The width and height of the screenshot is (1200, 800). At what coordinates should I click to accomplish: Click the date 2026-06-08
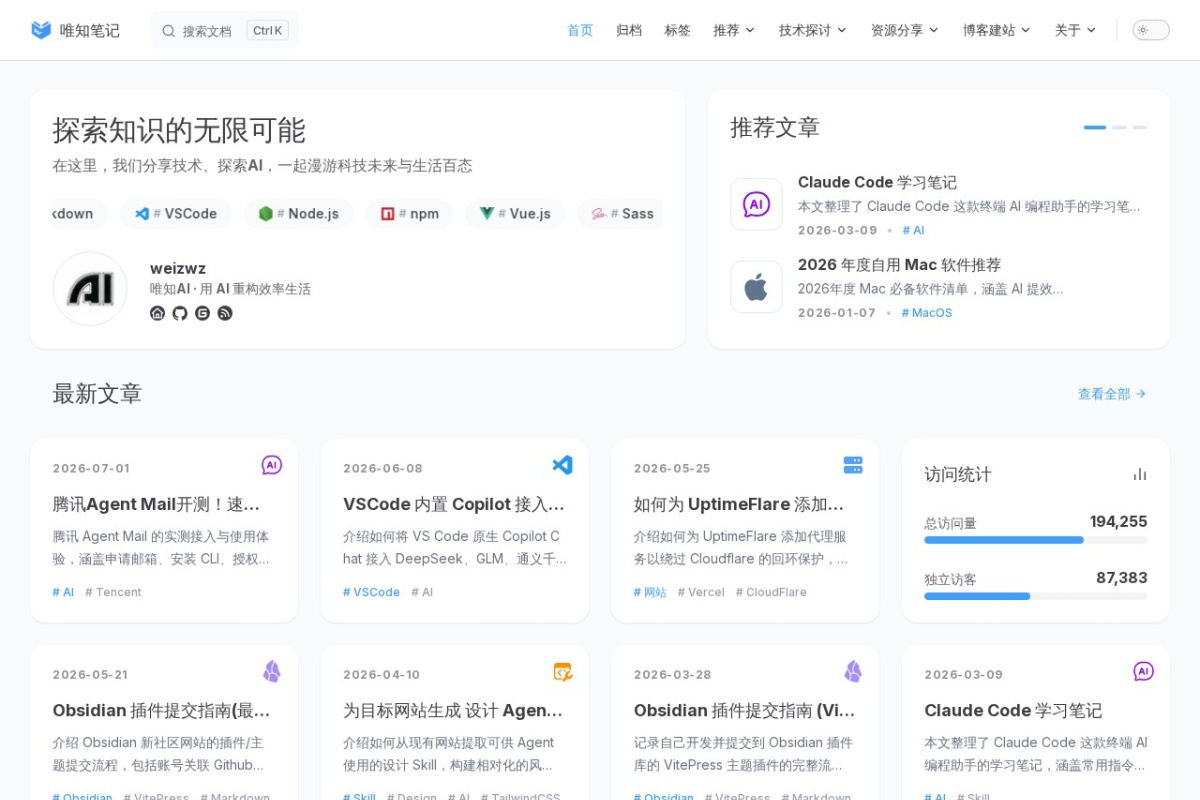pyautogui.click(x=383, y=468)
